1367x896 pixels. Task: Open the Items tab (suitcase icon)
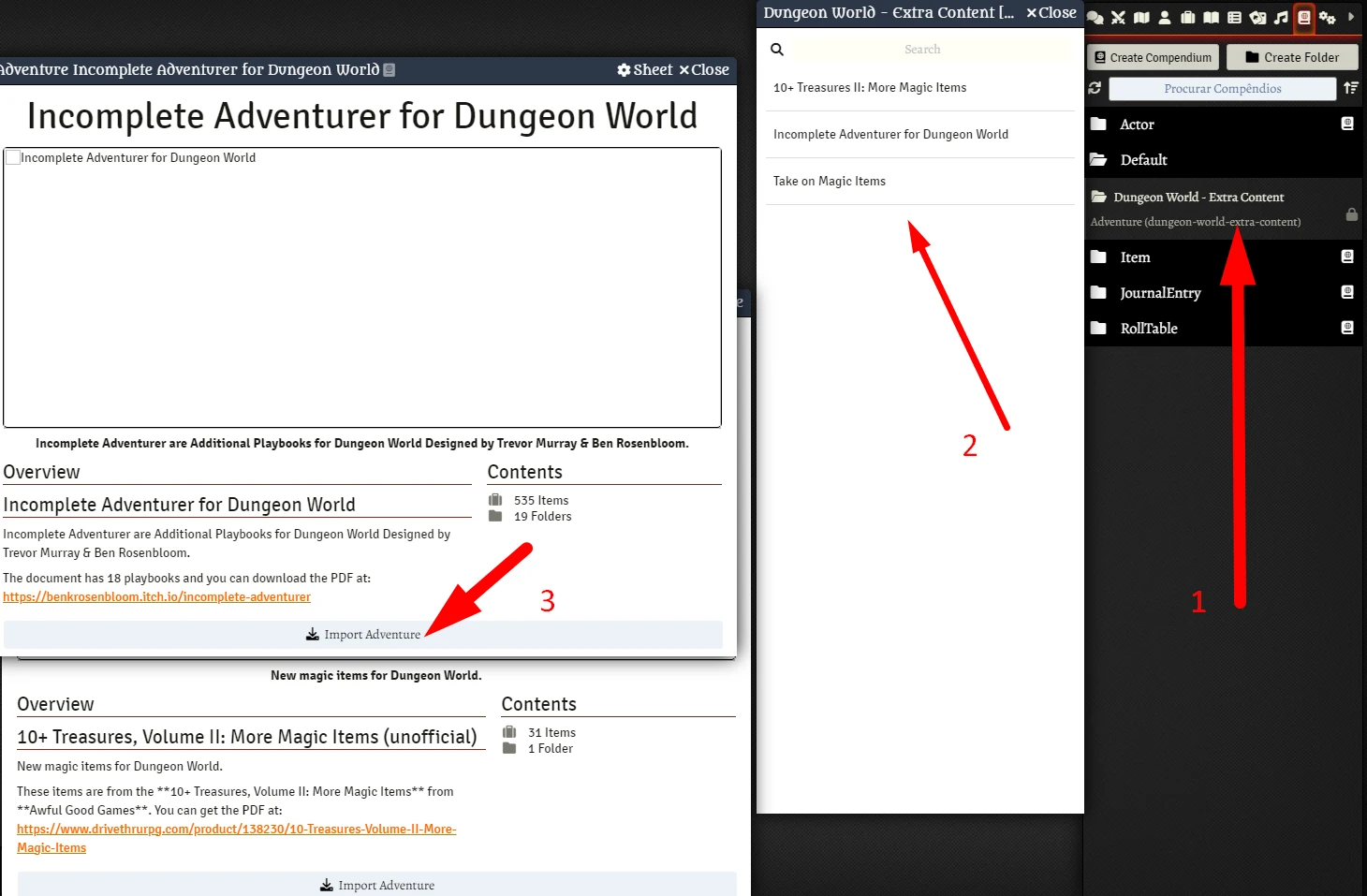pyautogui.click(x=1188, y=17)
